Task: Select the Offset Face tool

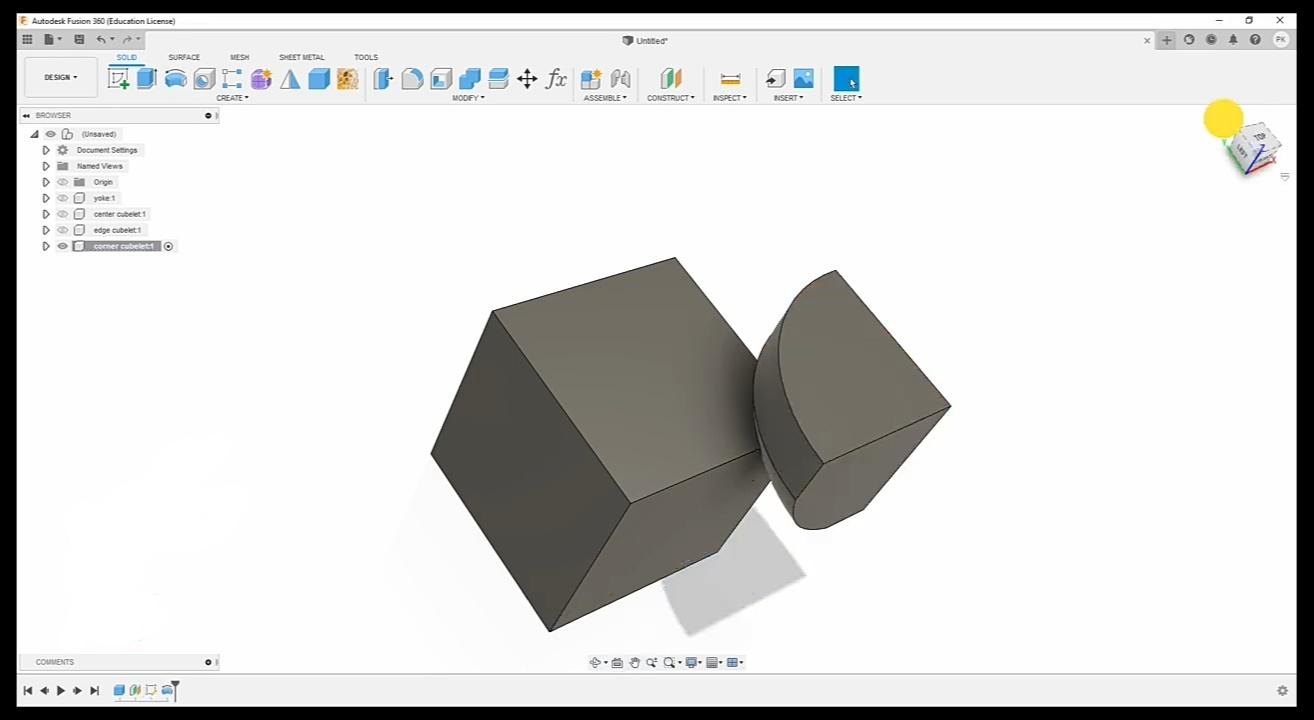Action: [x=498, y=79]
